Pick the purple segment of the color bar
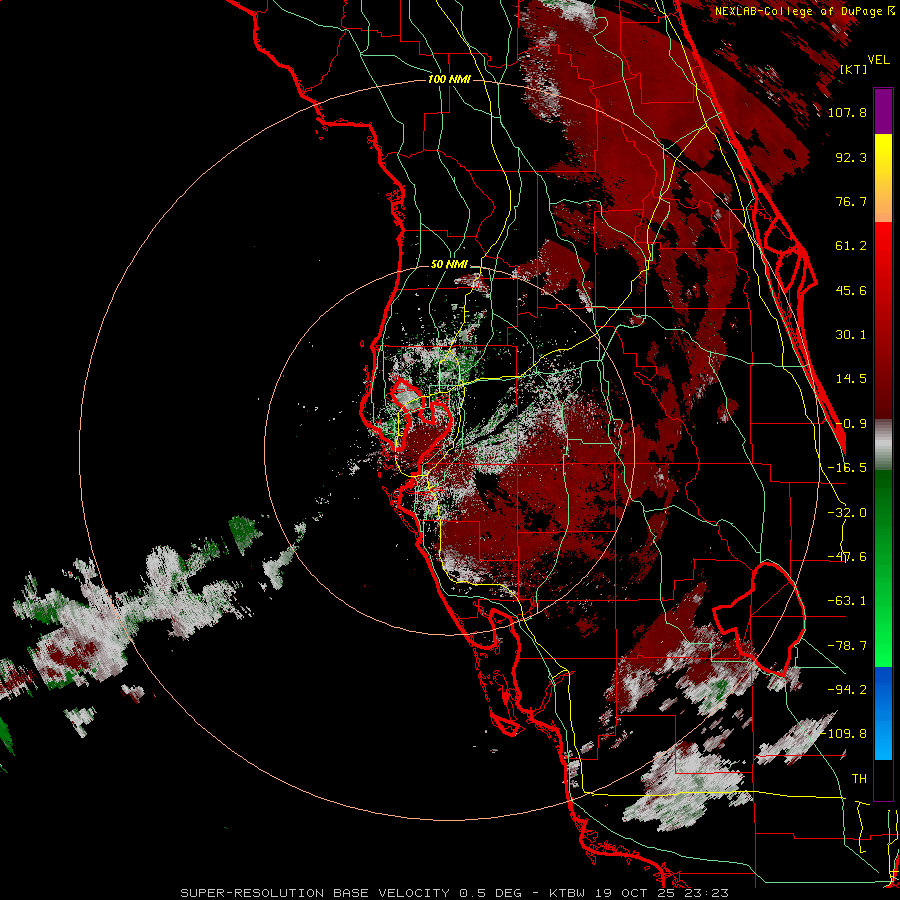Image resolution: width=900 pixels, height=900 pixels. pos(883,111)
